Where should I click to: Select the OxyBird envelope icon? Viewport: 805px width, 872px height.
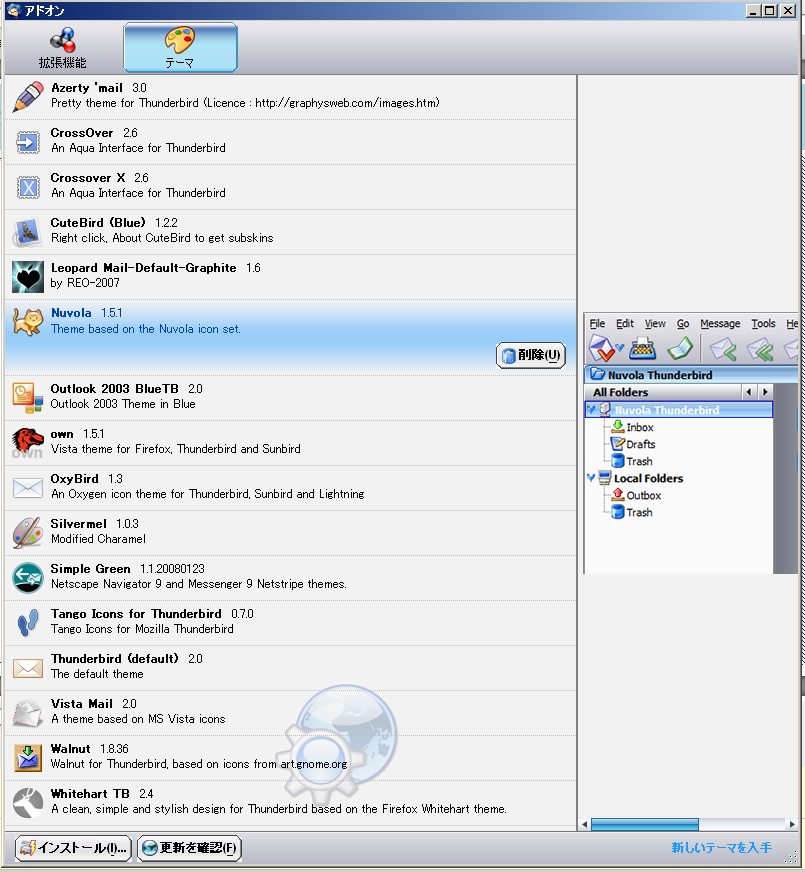click(x=28, y=488)
